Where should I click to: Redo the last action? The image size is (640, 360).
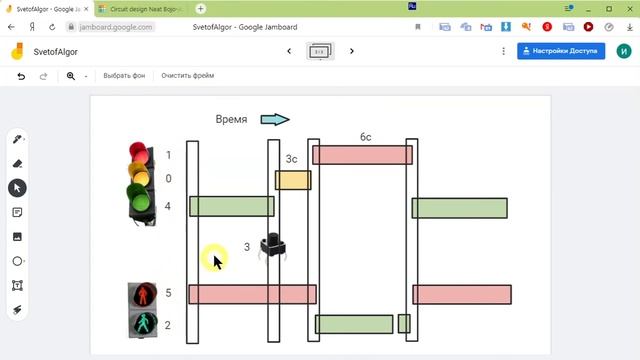(43, 76)
